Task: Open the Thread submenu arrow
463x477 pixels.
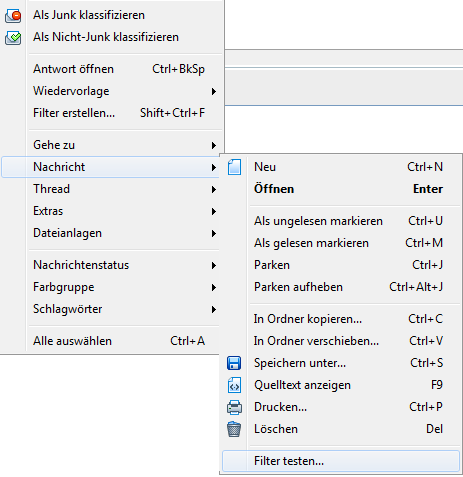Action: pyautogui.click(x=214, y=189)
